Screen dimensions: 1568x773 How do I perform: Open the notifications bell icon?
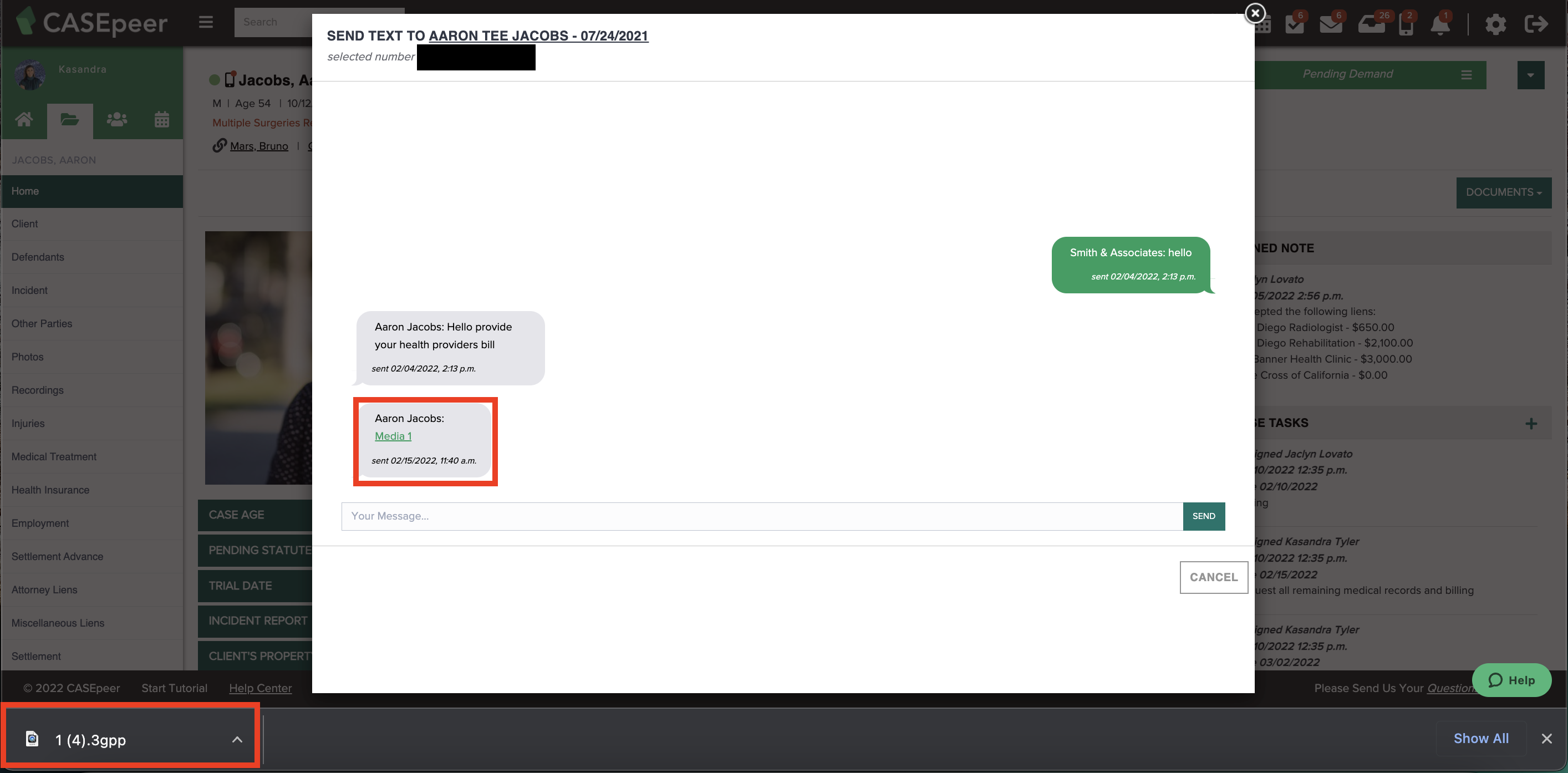(x=1439, y=25)
